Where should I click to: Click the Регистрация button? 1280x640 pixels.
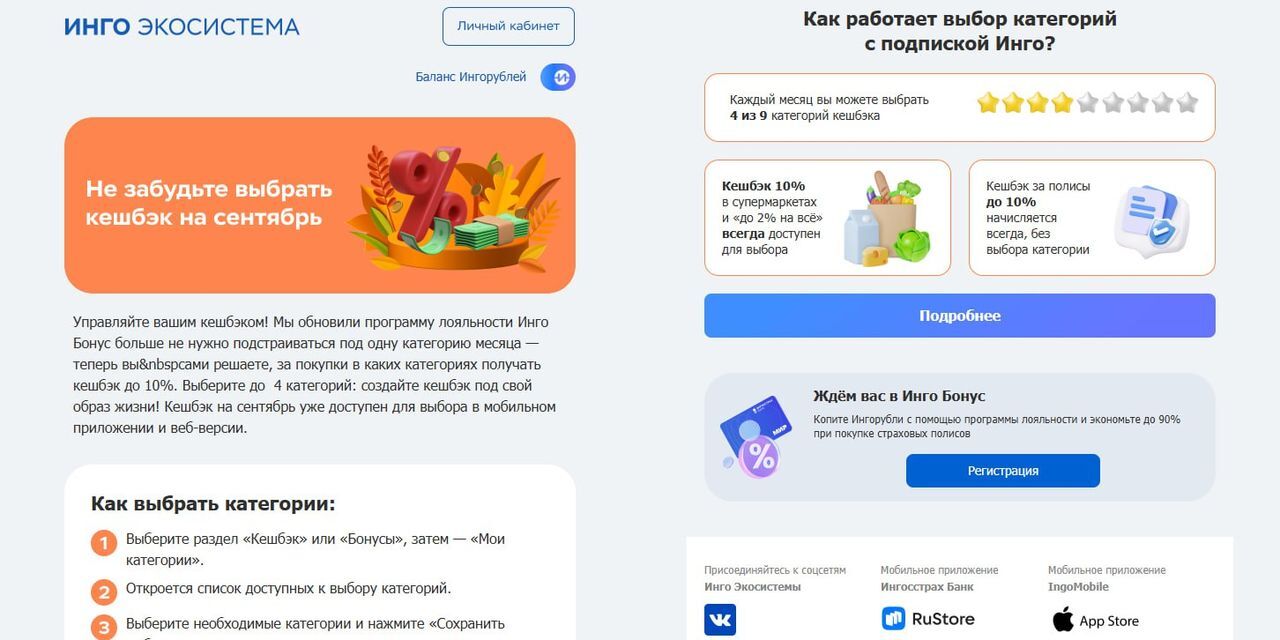coord(1003,471)
